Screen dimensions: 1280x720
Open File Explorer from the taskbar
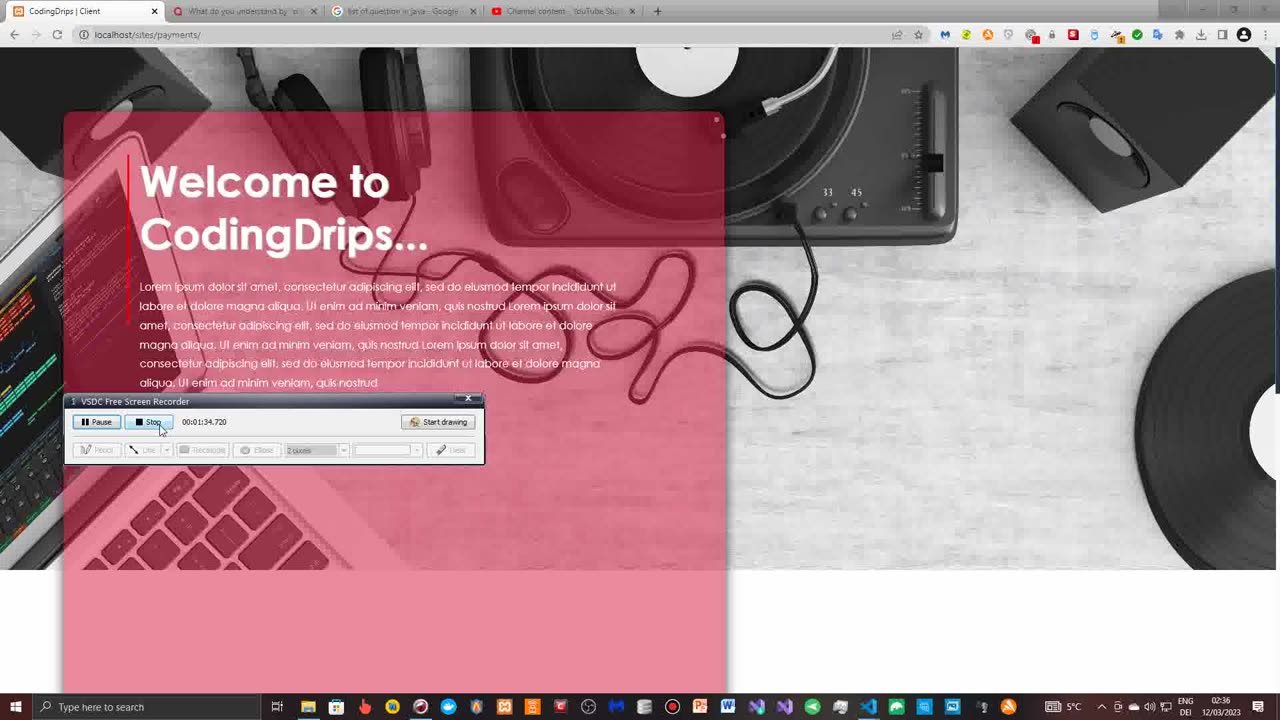(308, 707)
